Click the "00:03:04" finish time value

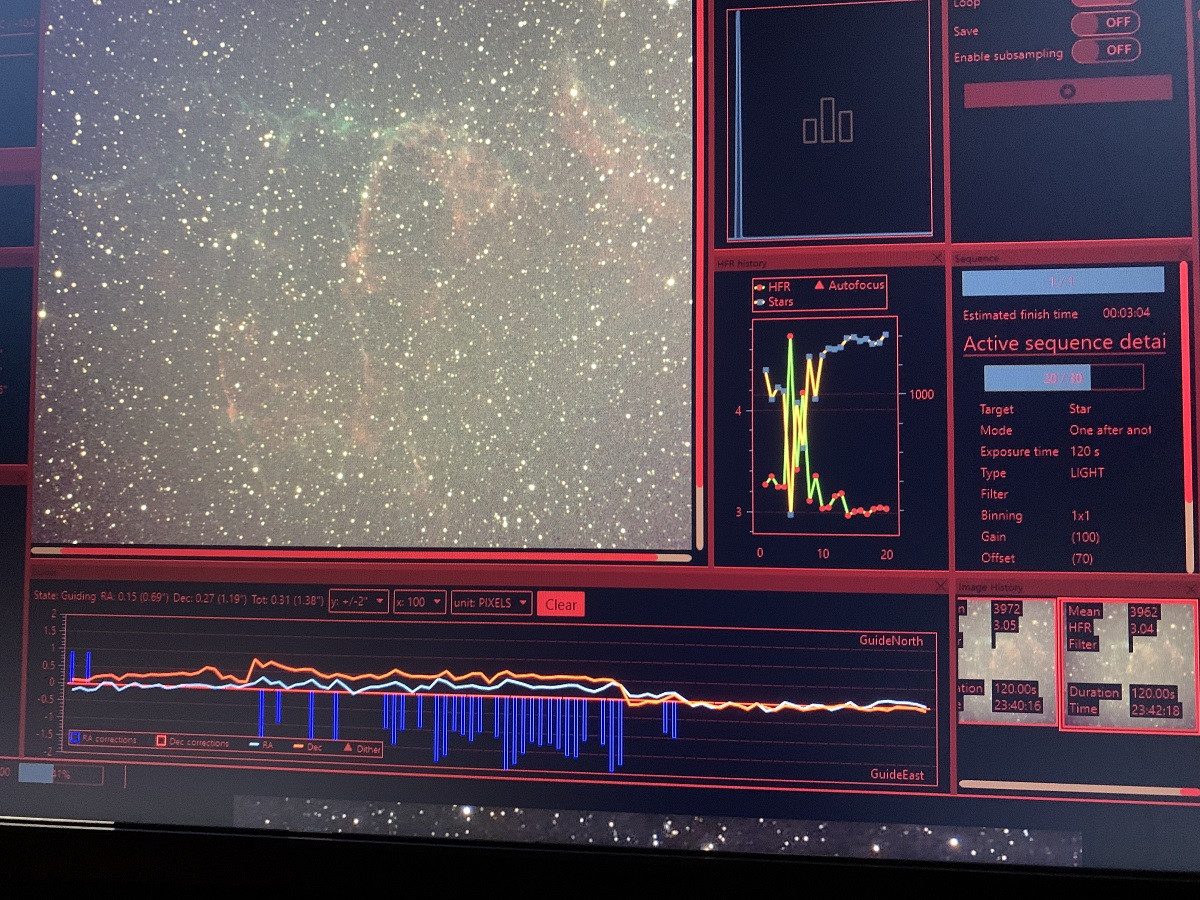click(x=1125, y=312)
